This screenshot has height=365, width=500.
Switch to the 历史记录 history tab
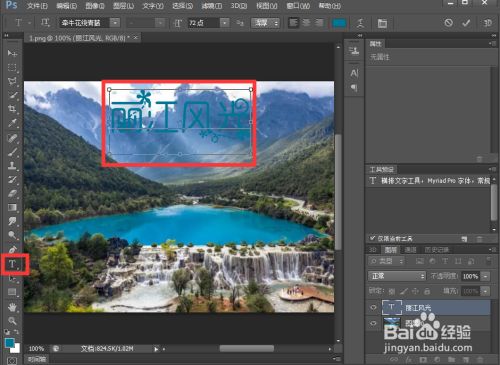point(436,250)
